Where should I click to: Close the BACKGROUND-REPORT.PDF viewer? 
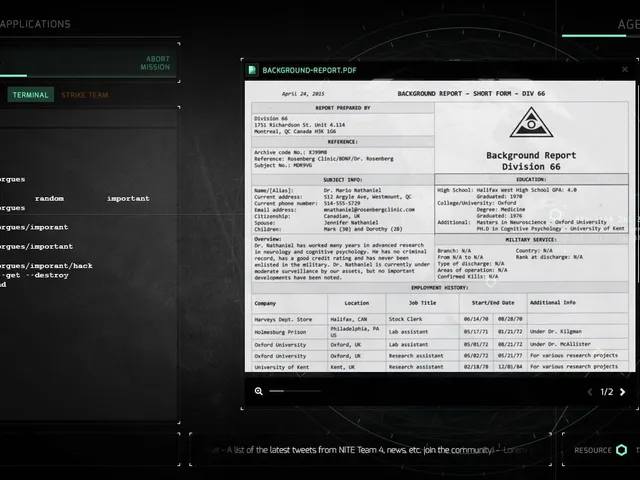coord(624,69)
